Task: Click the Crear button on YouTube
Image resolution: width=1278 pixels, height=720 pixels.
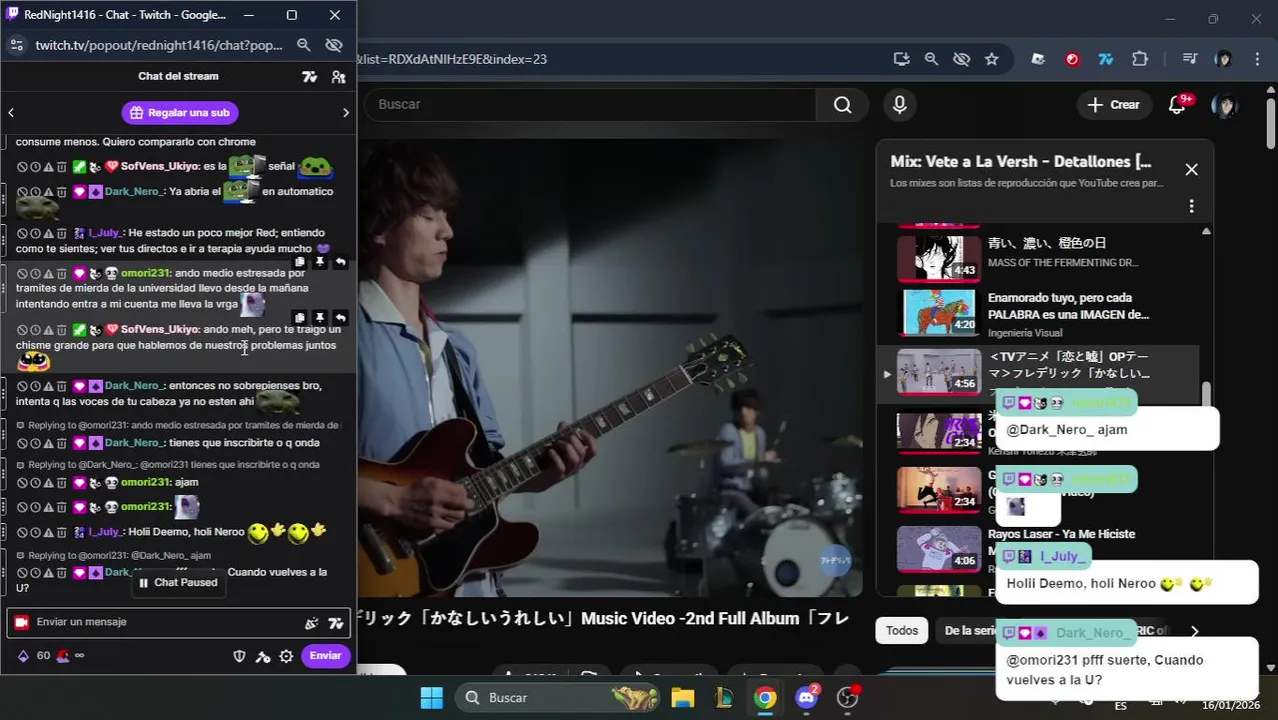Action: [x=1114, y=105]
